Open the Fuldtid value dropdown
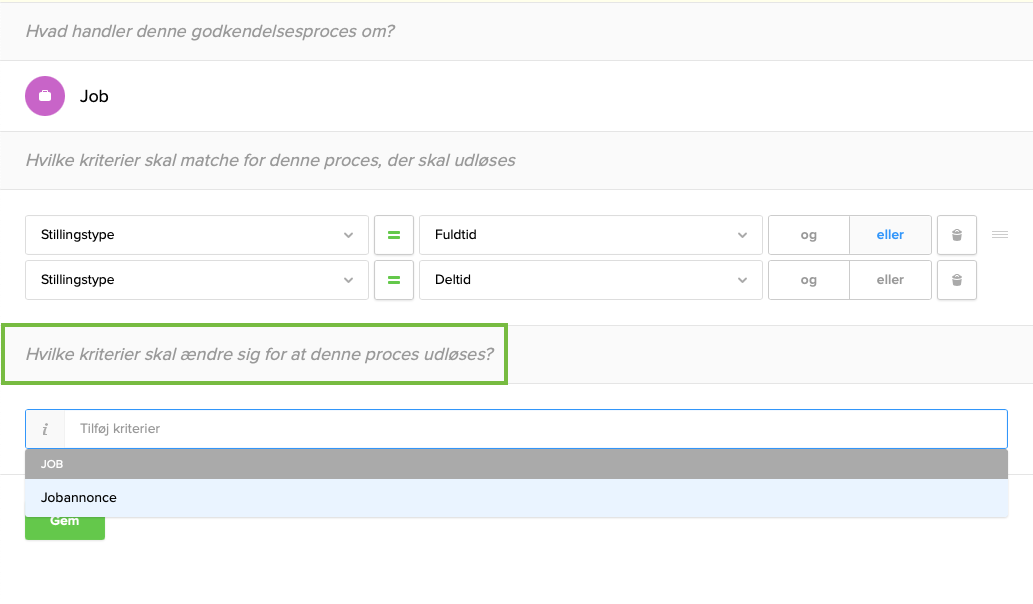Viewport: 1033px width, 604px height. [590, 235]
